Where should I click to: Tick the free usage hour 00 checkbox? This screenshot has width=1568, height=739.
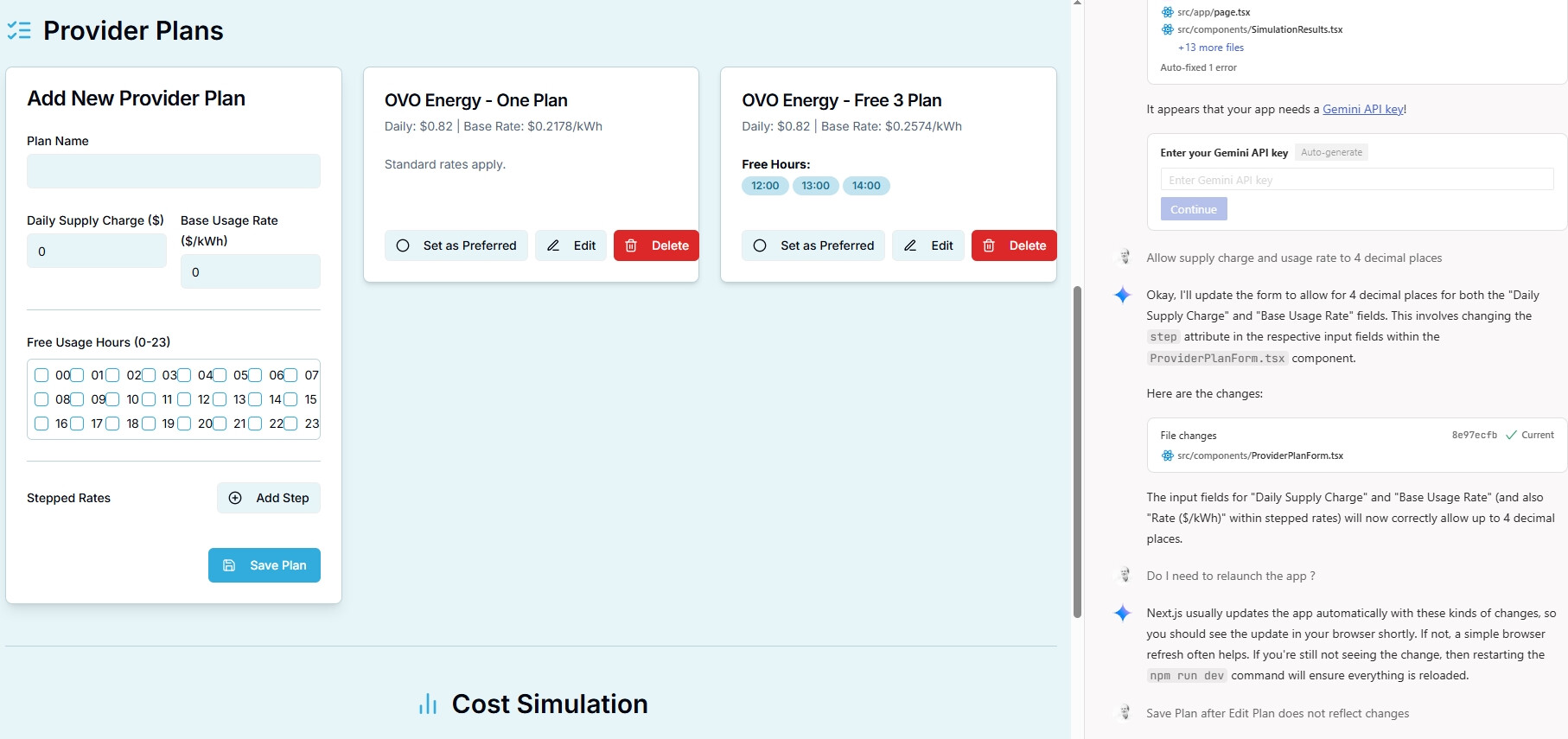41,375
